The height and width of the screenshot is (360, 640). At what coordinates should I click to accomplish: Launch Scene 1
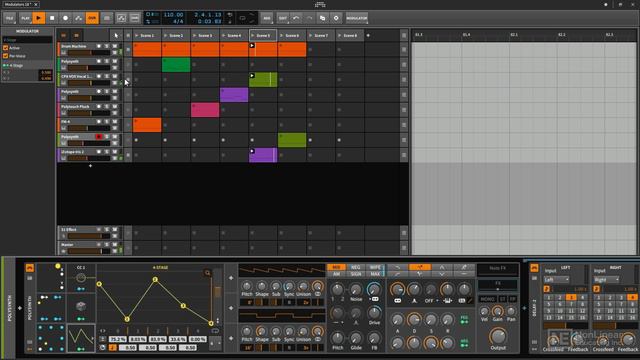(x=136, y=36)
